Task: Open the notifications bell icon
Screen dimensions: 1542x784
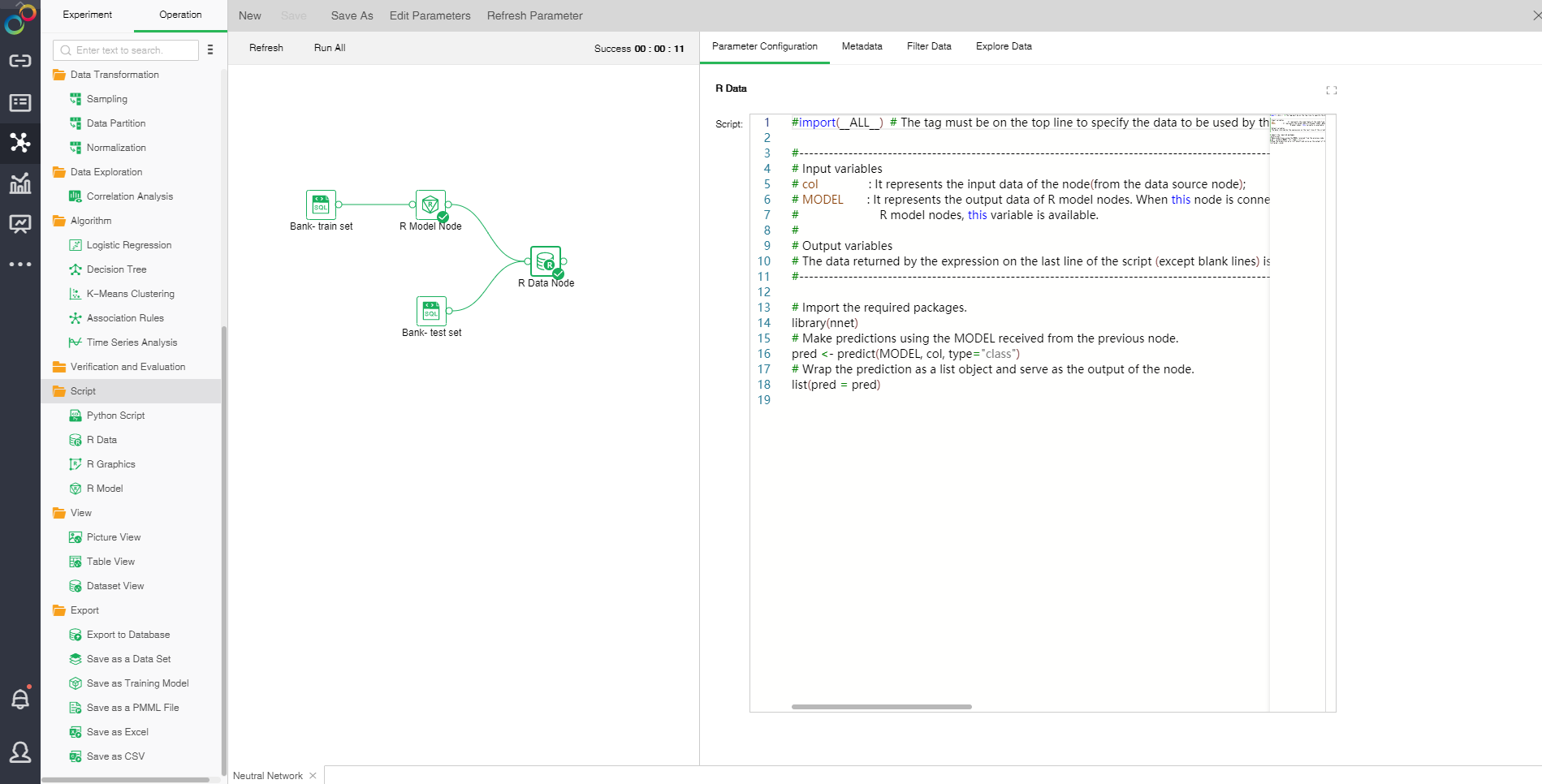Action: 20,699
